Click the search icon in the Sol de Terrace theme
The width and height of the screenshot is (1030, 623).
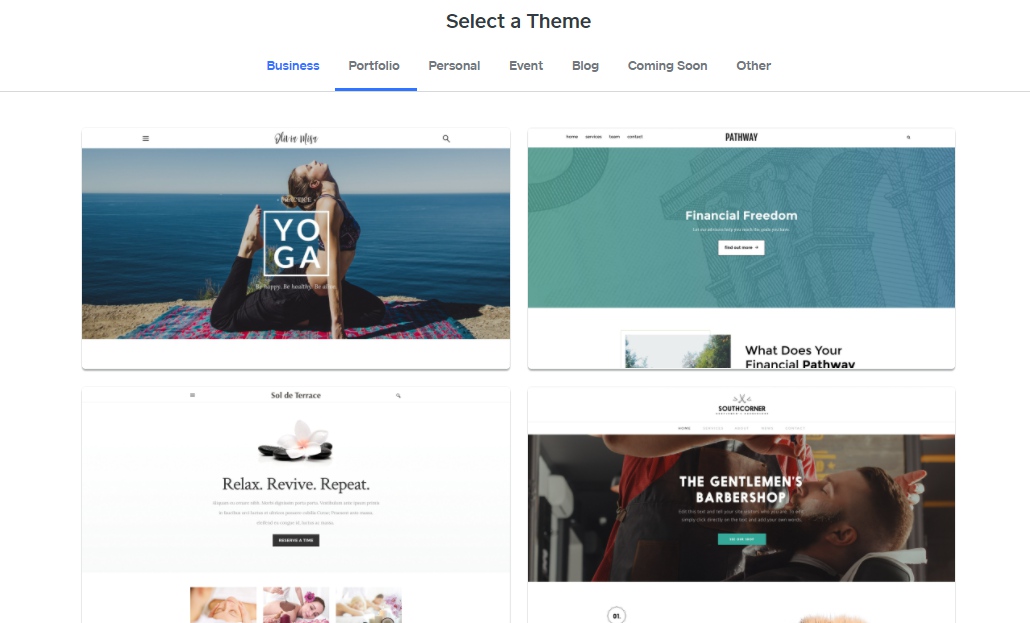point(398,396)
